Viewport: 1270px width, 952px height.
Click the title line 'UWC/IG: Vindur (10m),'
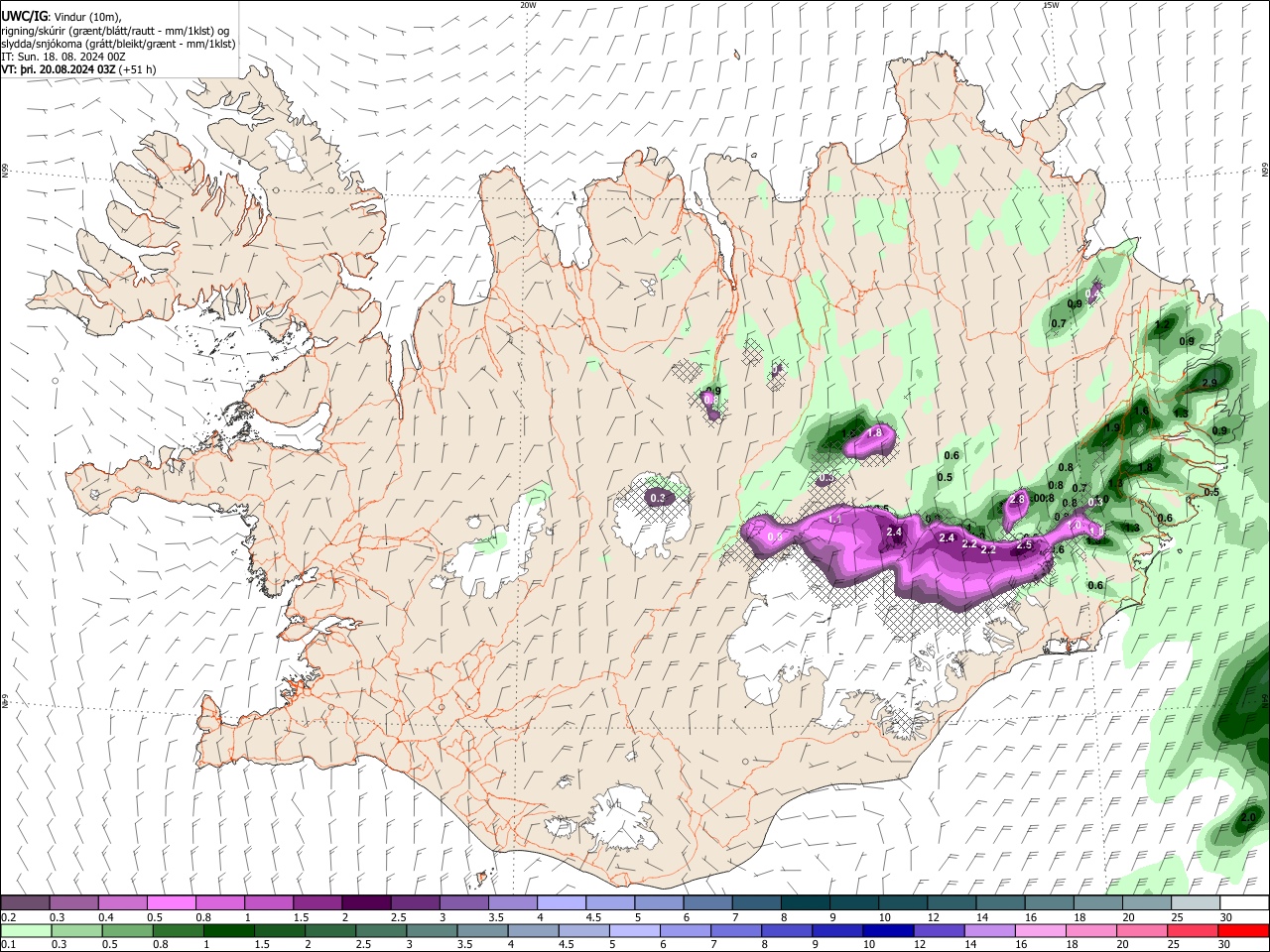click(x=62, y=17)
